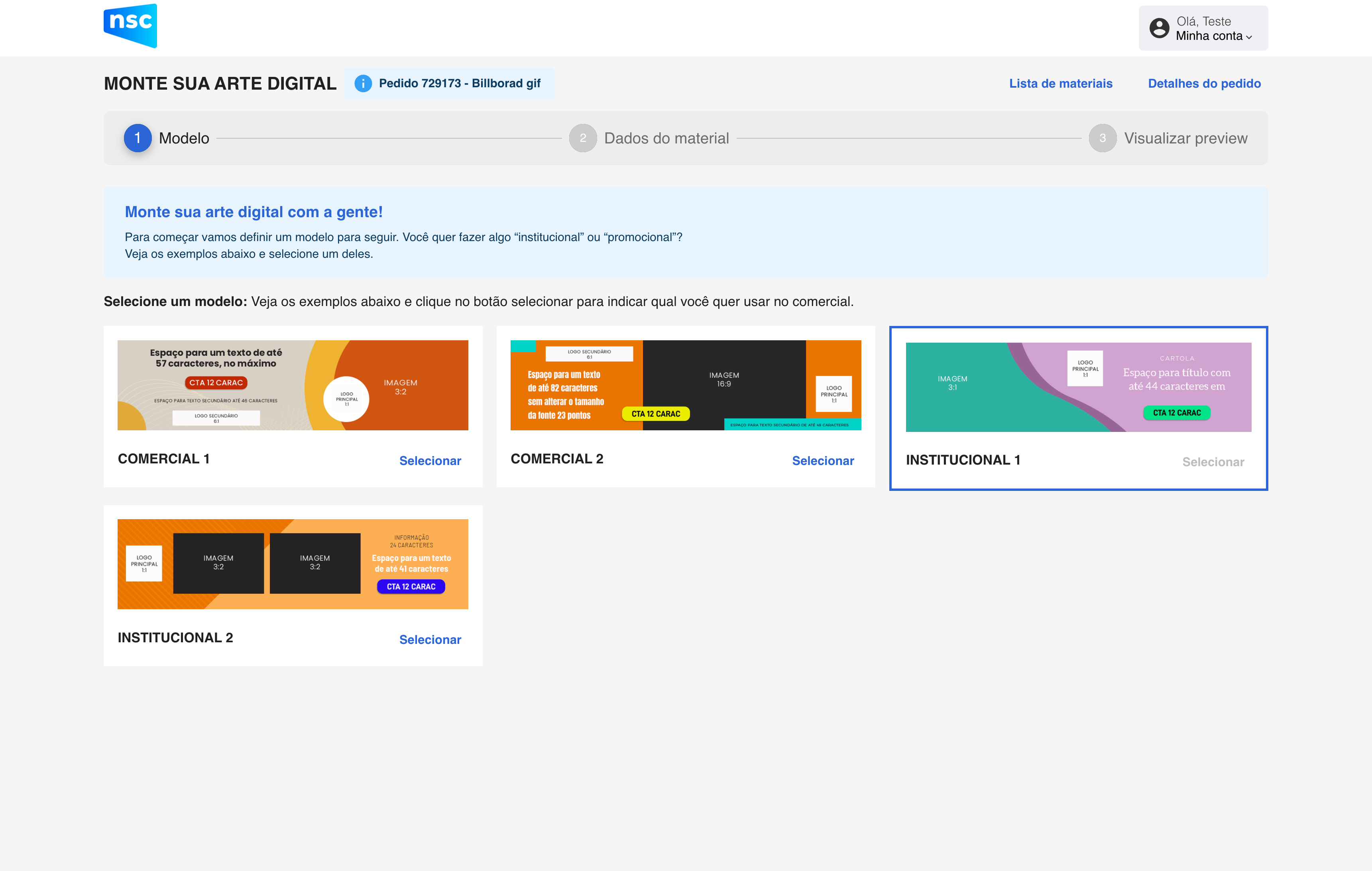Click the Pedido 729173 badge
This screenshot has height=871, width=1372.
459,83
